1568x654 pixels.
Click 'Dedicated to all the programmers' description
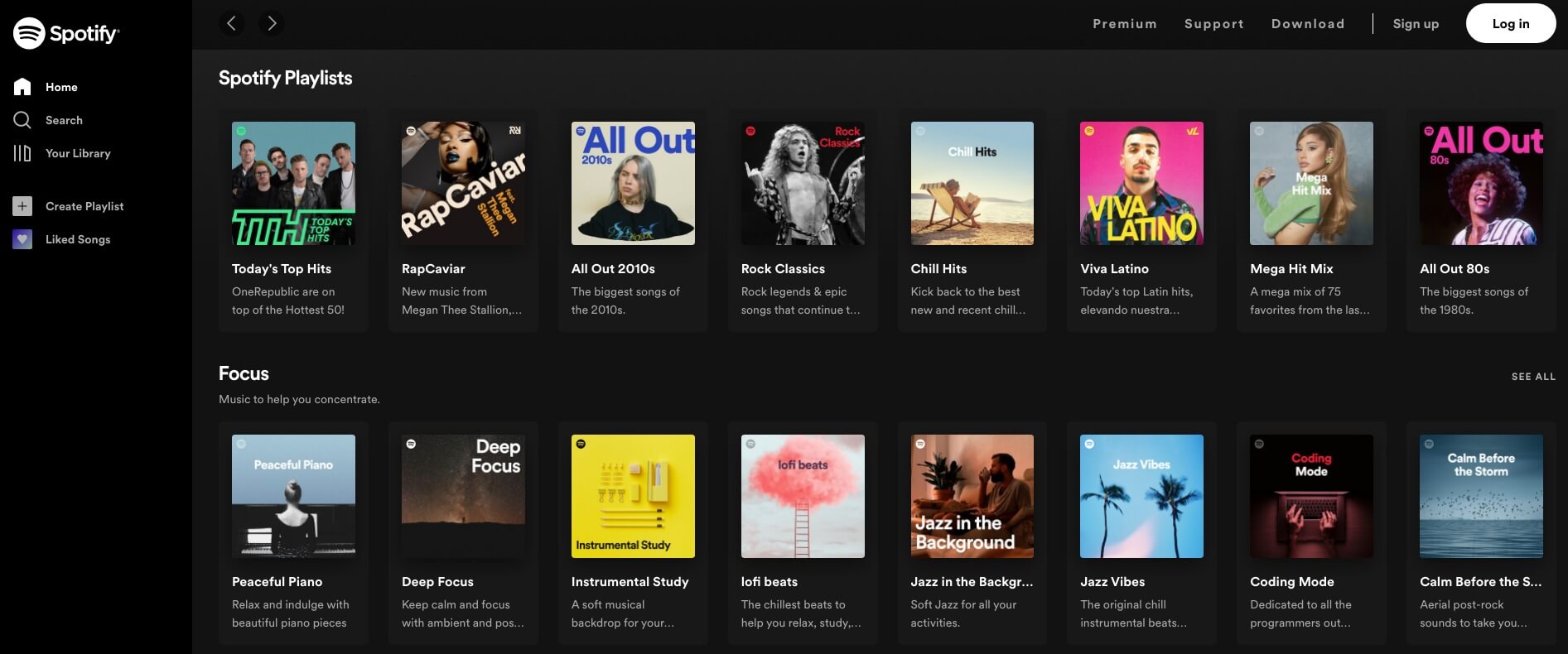point(1300,613)
